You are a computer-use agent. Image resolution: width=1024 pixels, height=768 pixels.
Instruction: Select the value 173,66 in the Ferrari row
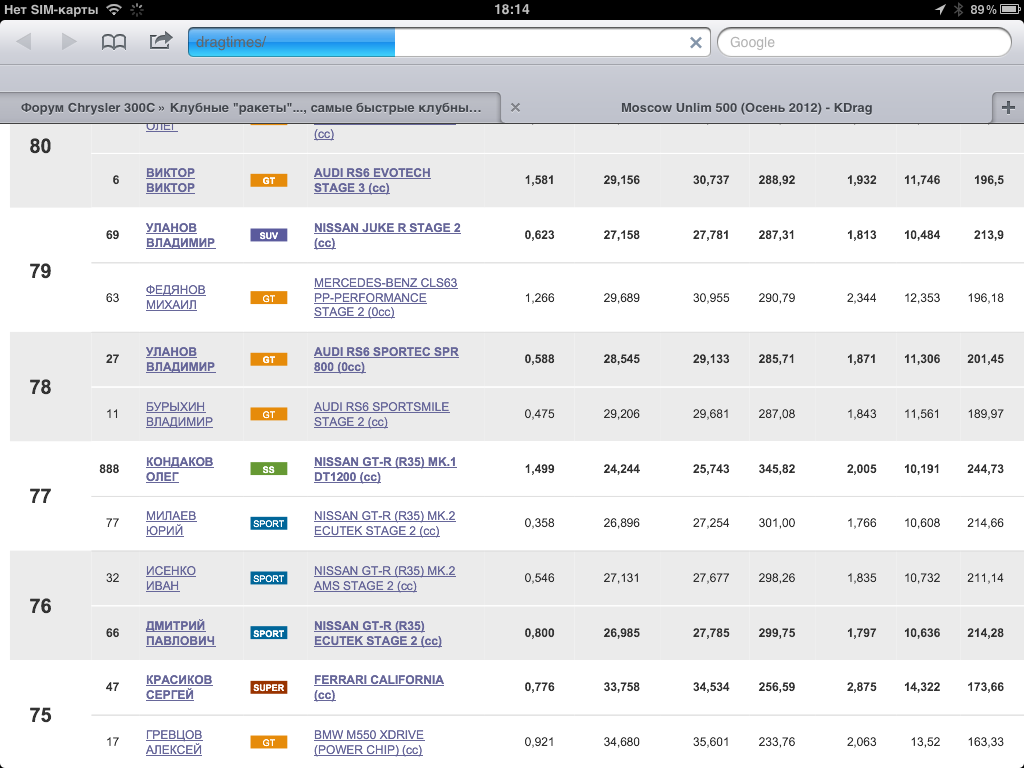coord(985,687)
